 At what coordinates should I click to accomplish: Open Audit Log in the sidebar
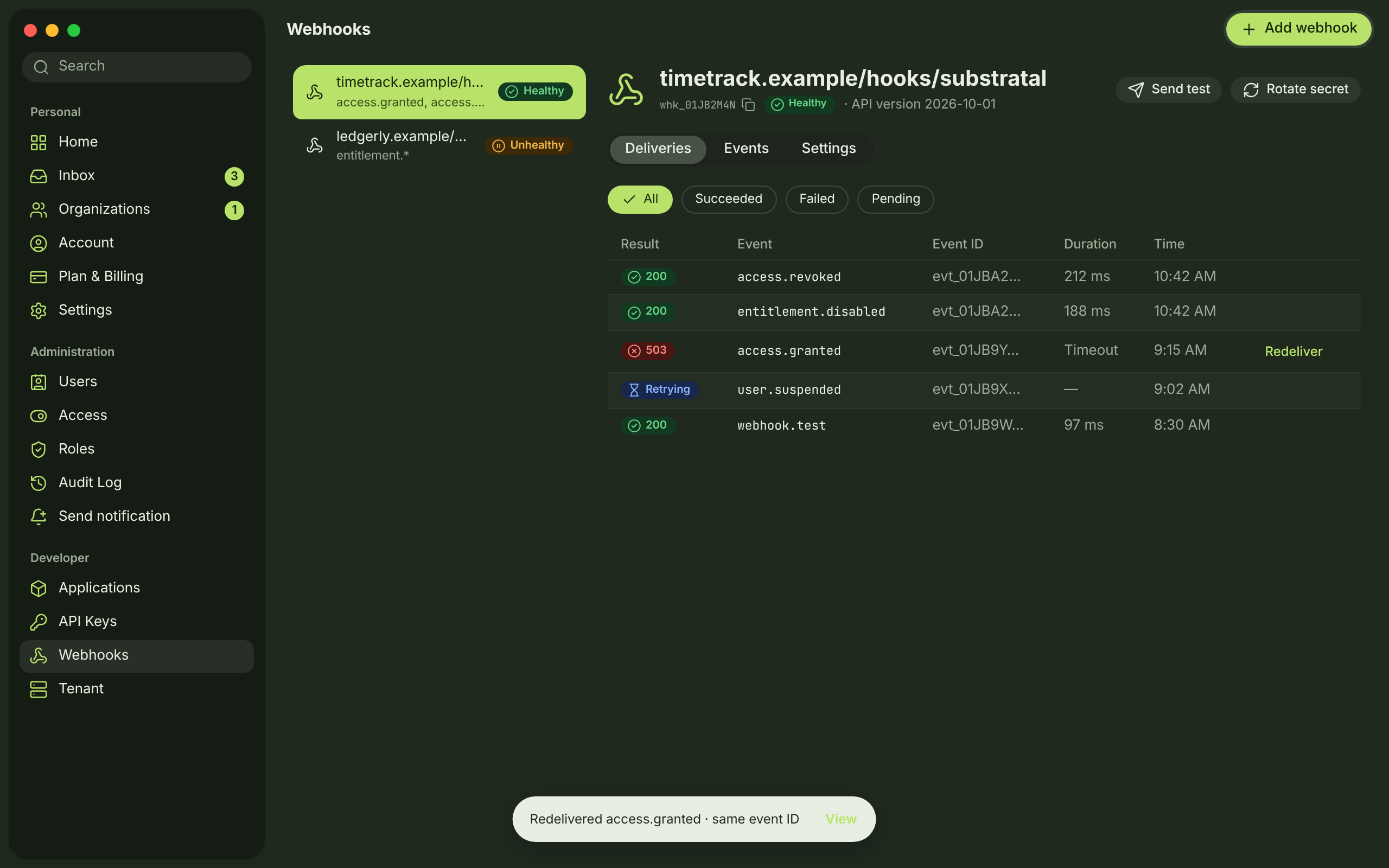click(137, 483)
